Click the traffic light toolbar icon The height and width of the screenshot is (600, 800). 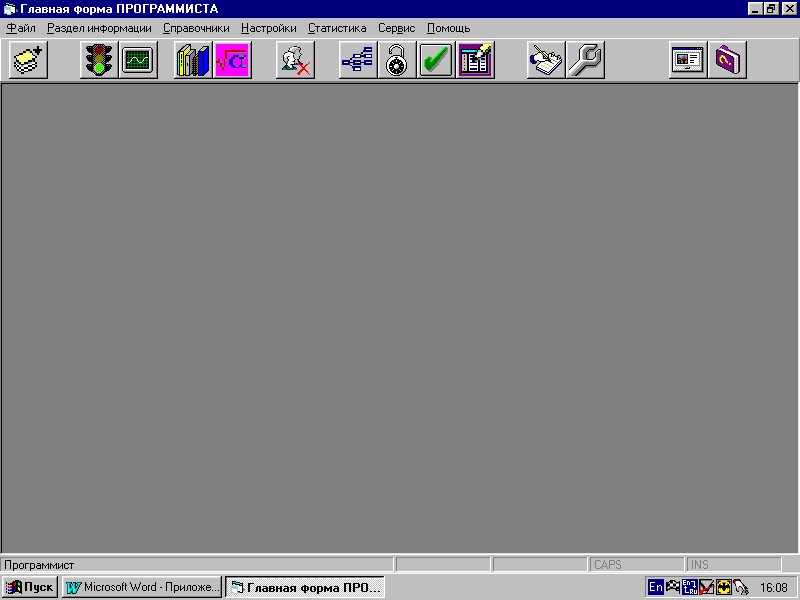[x=99, y=60]
